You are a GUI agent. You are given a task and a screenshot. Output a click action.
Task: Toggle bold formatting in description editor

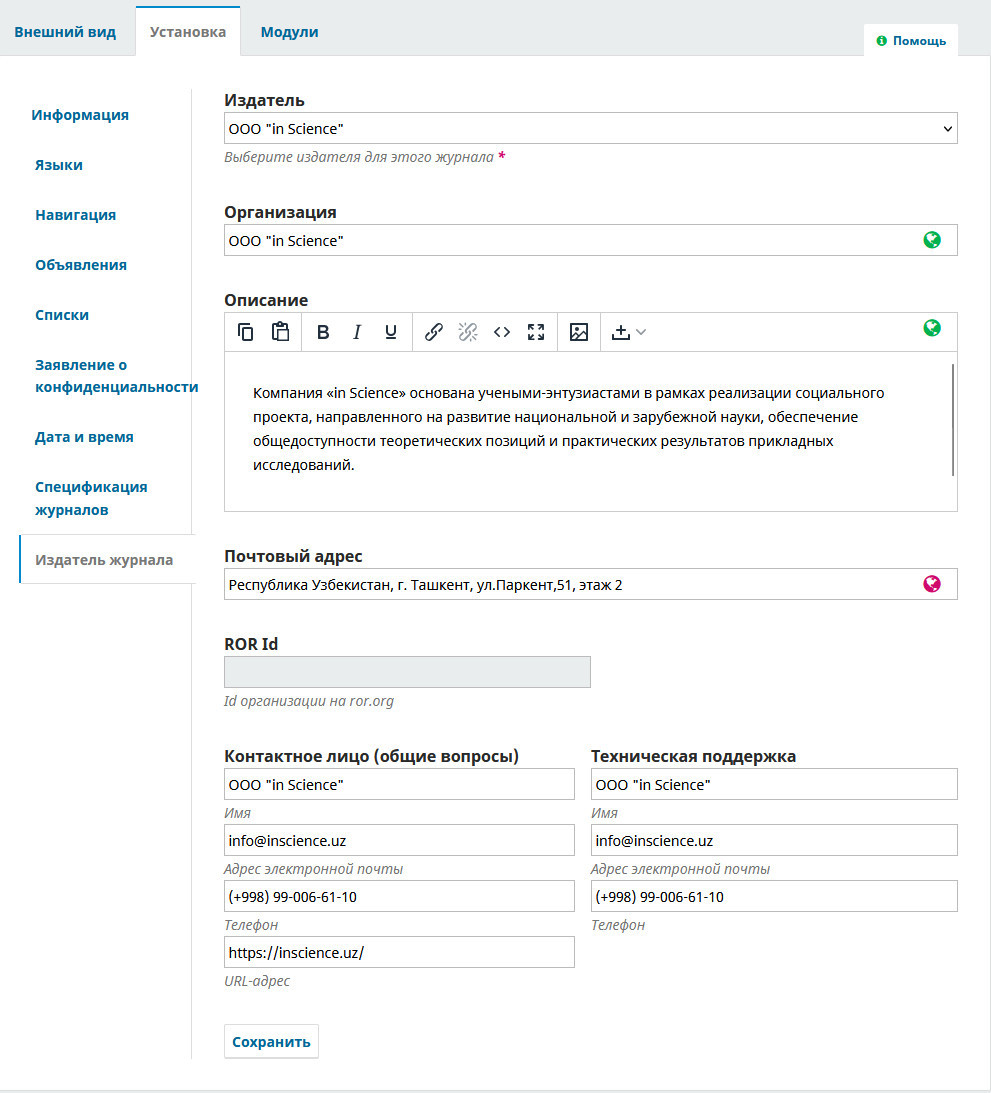point(323,332)
